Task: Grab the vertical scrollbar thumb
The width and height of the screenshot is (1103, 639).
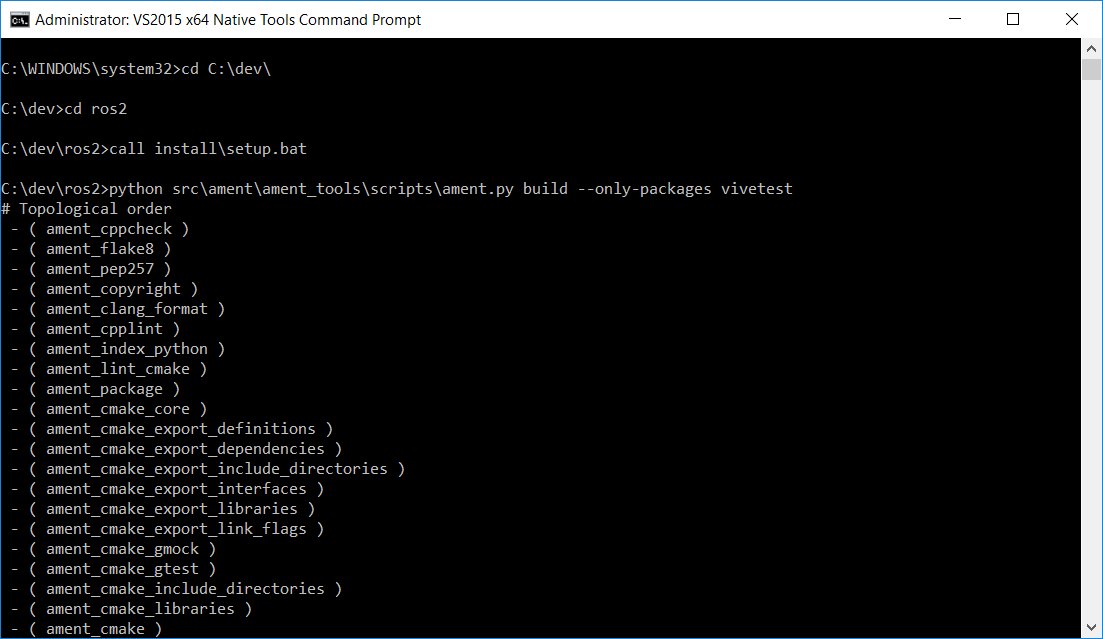Action: (x=1091, y=70)
